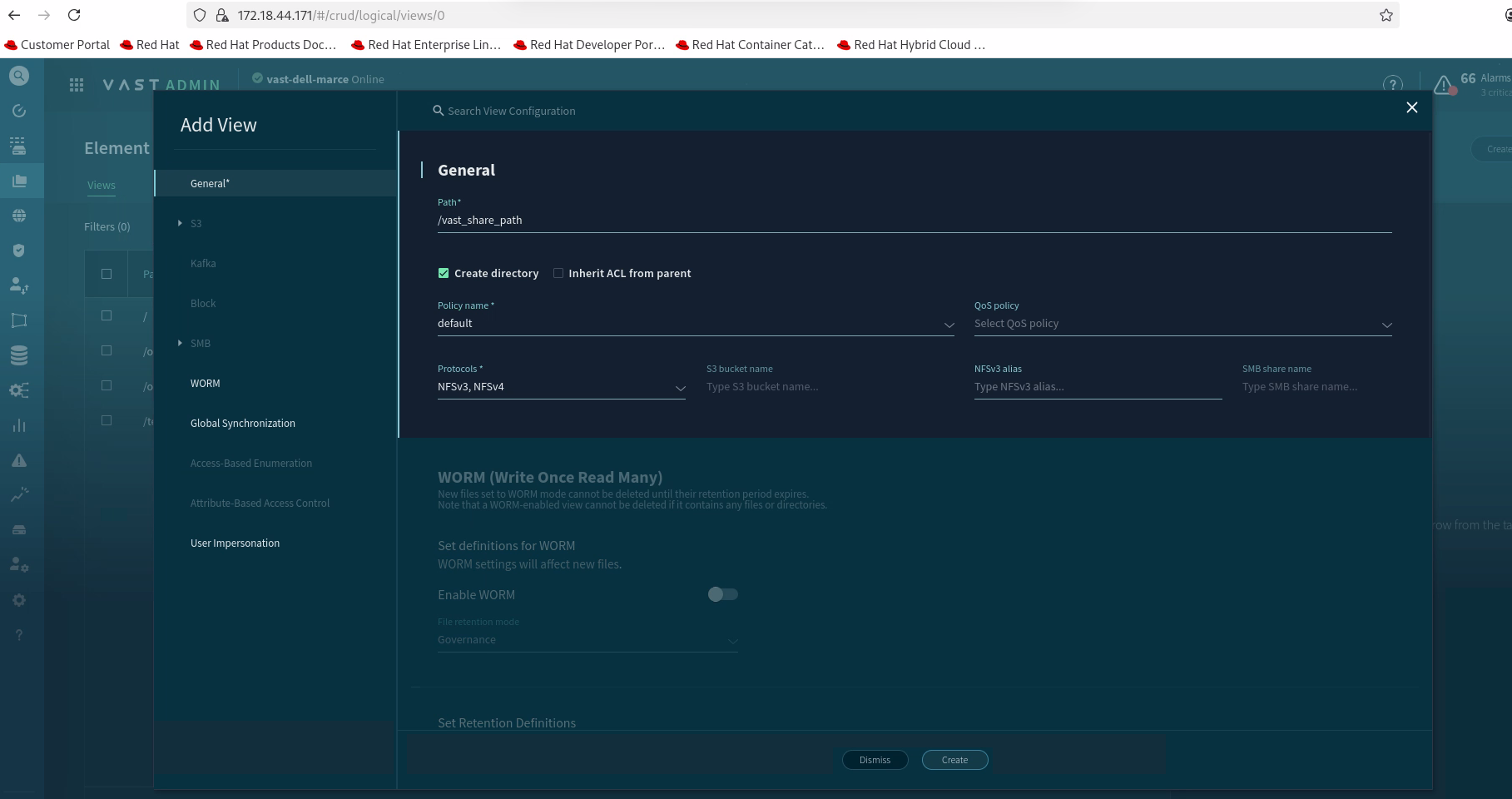Toggle the Enable WORM switch
Image resolution: width=1512 pixels, height=799 pixels.
[x=722, y=594]
